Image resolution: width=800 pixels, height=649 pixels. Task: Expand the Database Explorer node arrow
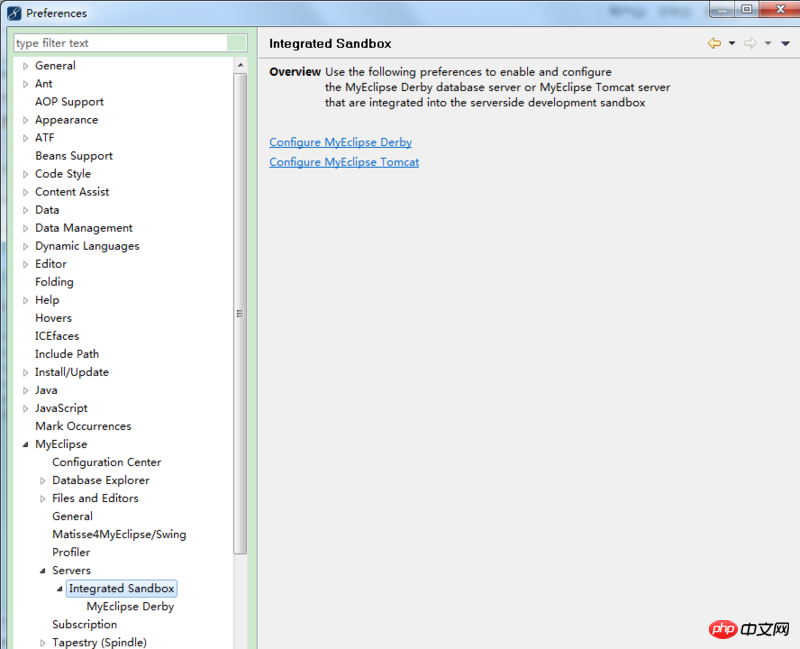tap(43, 481)
